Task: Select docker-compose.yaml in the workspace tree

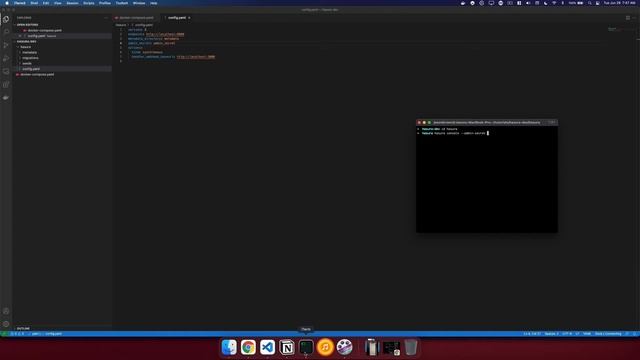Action: pyautogui.click(x=37, y=74)
